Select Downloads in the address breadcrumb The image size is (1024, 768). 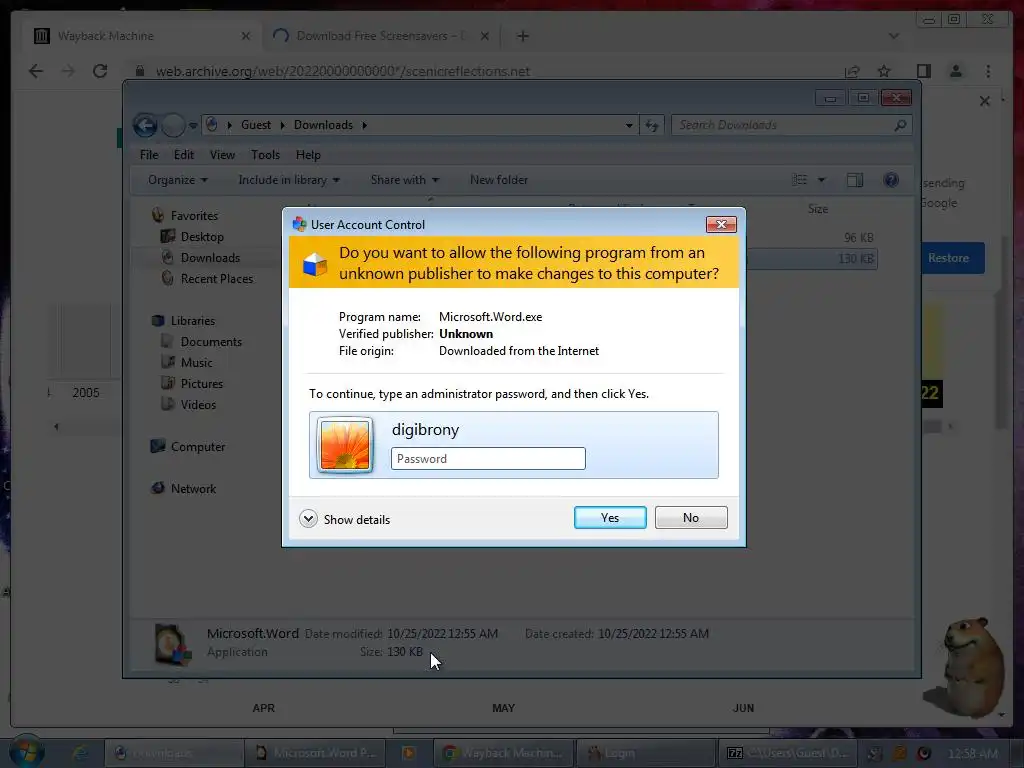[323, 125]
